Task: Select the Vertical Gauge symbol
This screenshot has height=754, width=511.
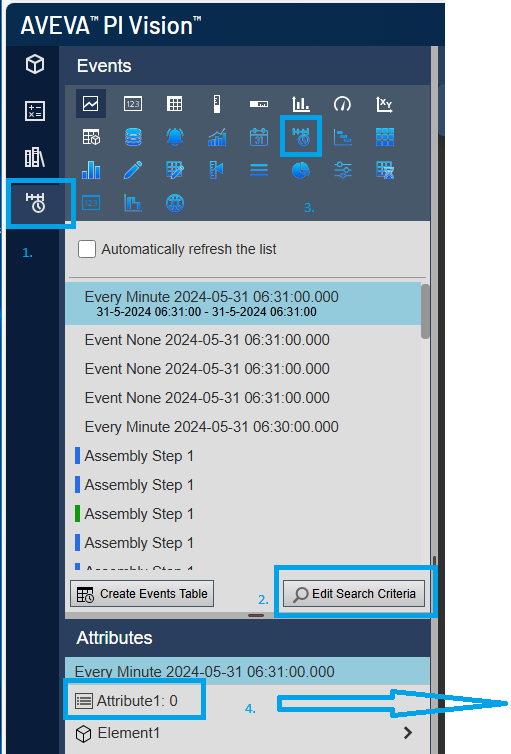Action: [217, 104]
